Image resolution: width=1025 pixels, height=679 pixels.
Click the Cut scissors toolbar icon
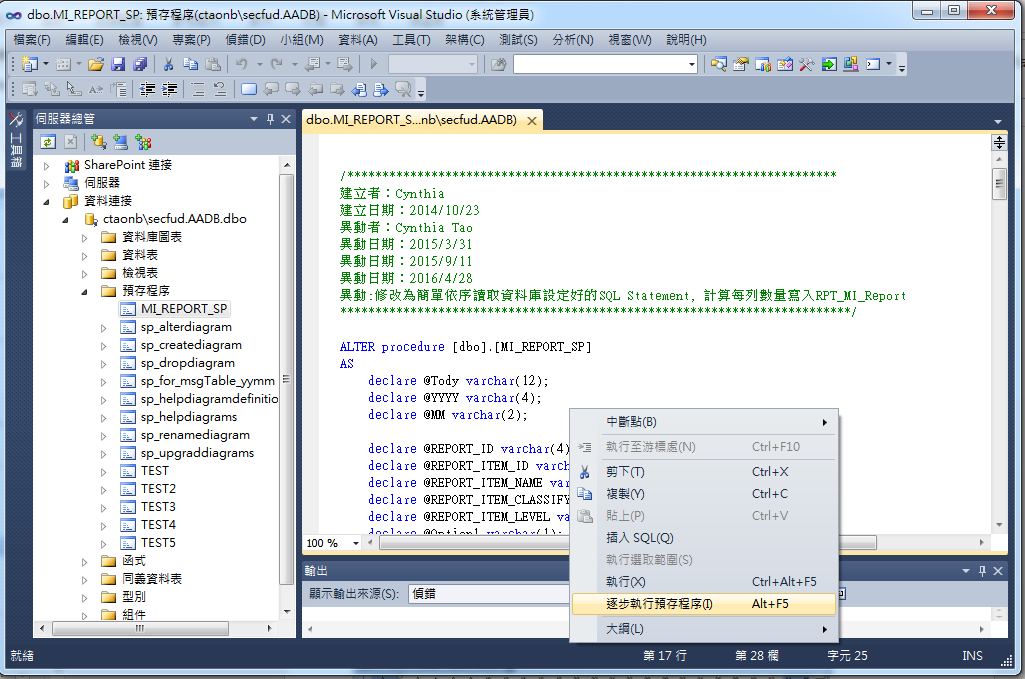[x=168, y=64]
